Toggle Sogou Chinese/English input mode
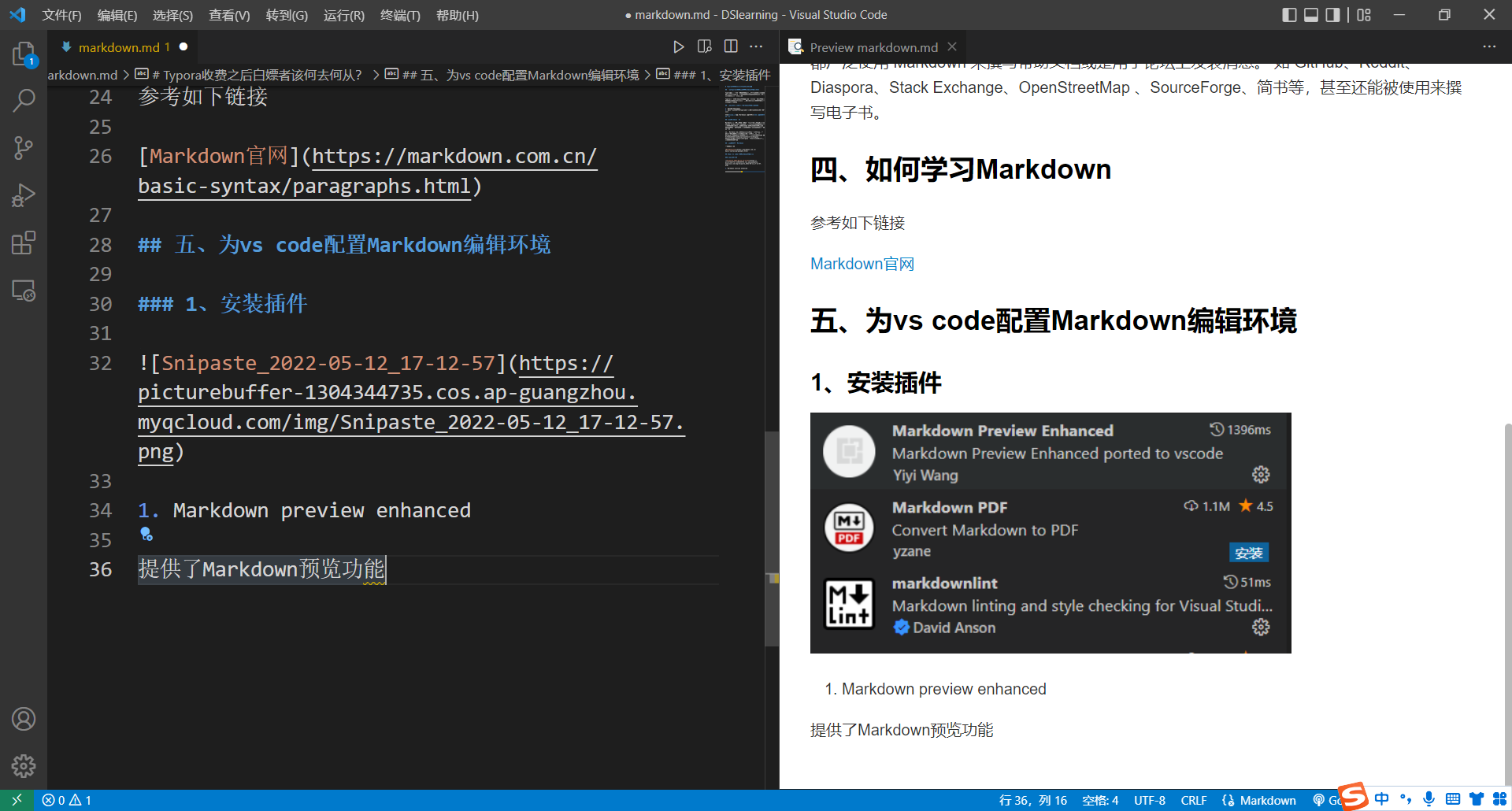 point(1382,799)
